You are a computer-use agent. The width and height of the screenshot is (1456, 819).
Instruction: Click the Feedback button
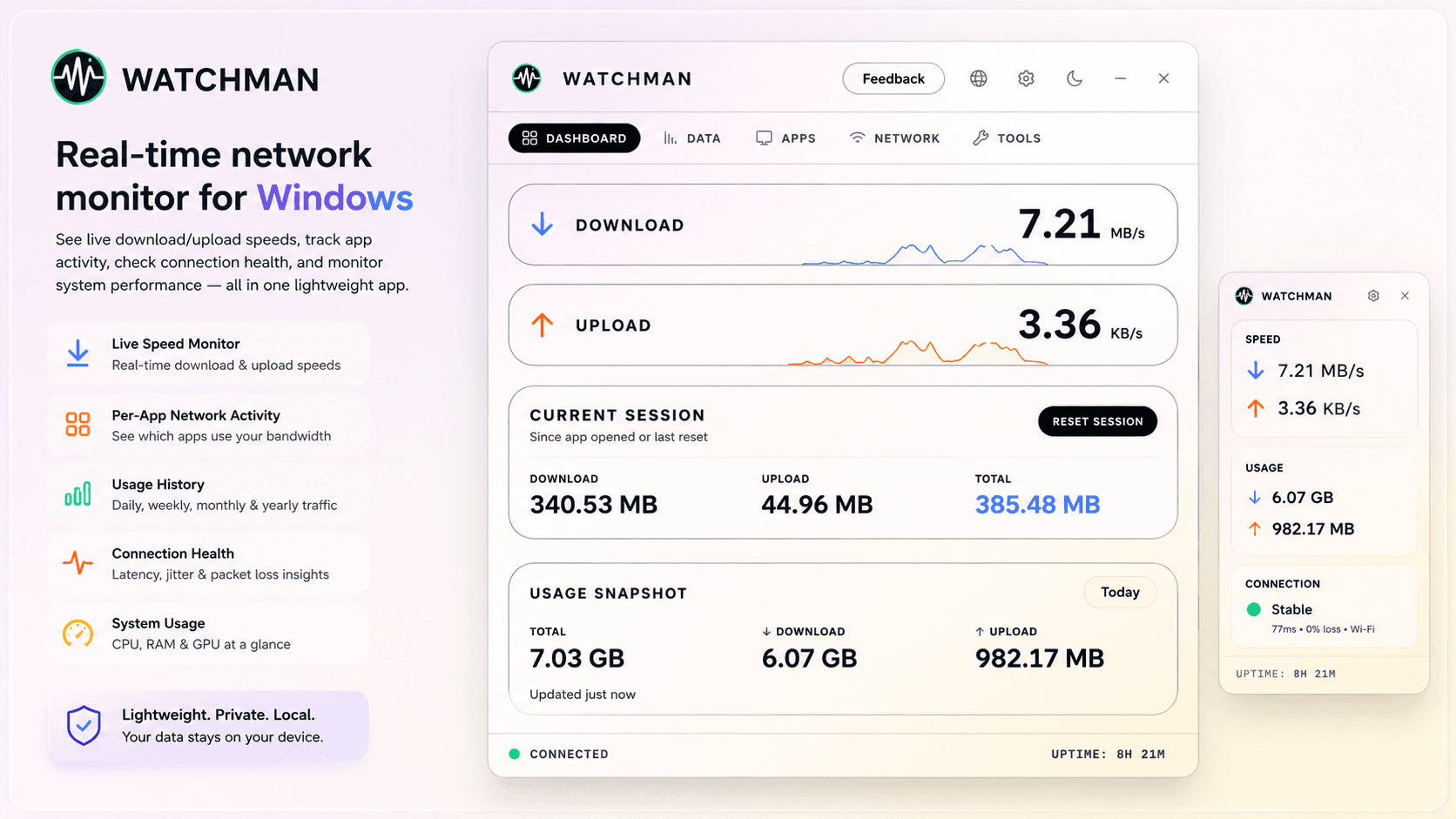click(x=893, y=78)
